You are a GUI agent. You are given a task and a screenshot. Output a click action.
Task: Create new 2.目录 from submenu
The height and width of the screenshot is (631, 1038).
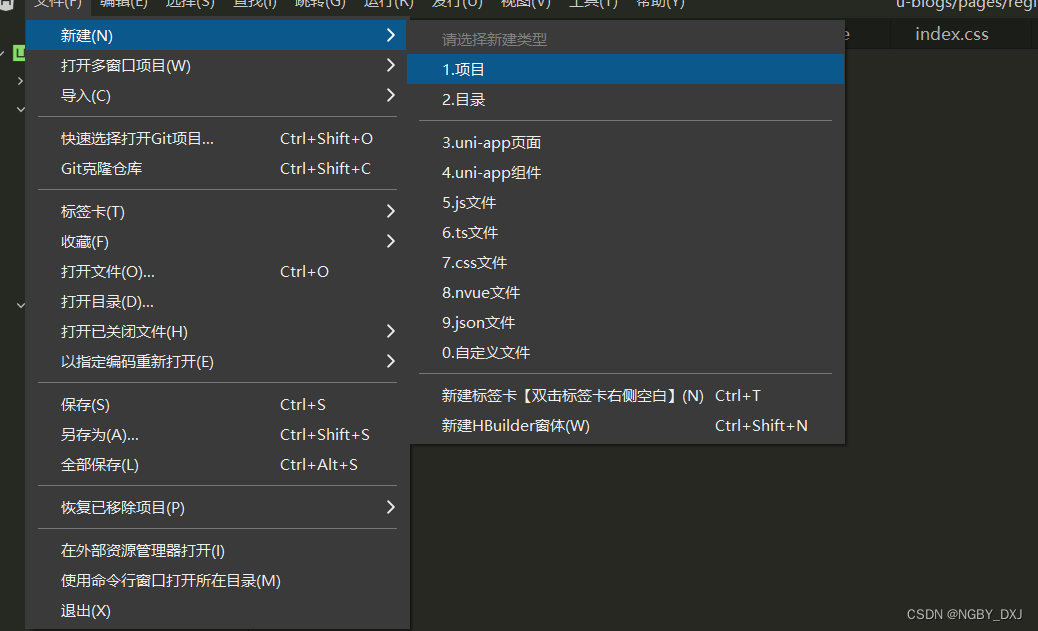point(626,99)
